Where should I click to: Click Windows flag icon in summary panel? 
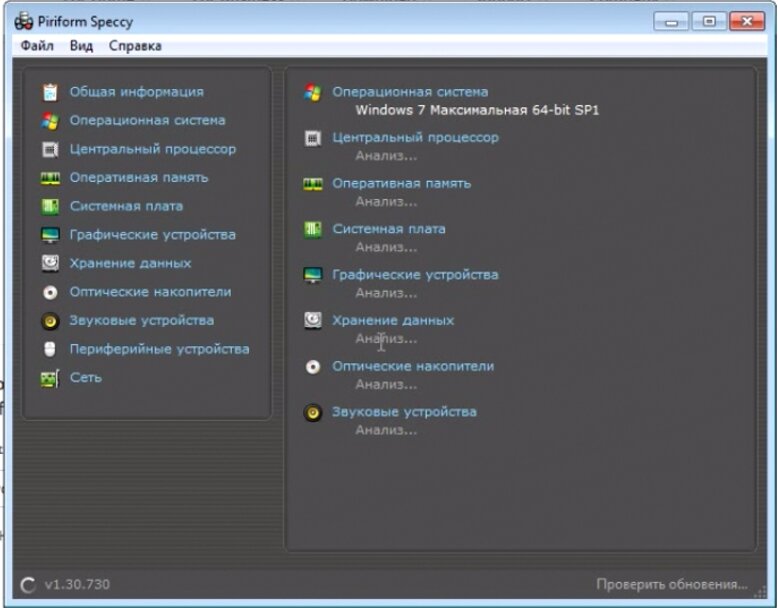pos(313,92)
